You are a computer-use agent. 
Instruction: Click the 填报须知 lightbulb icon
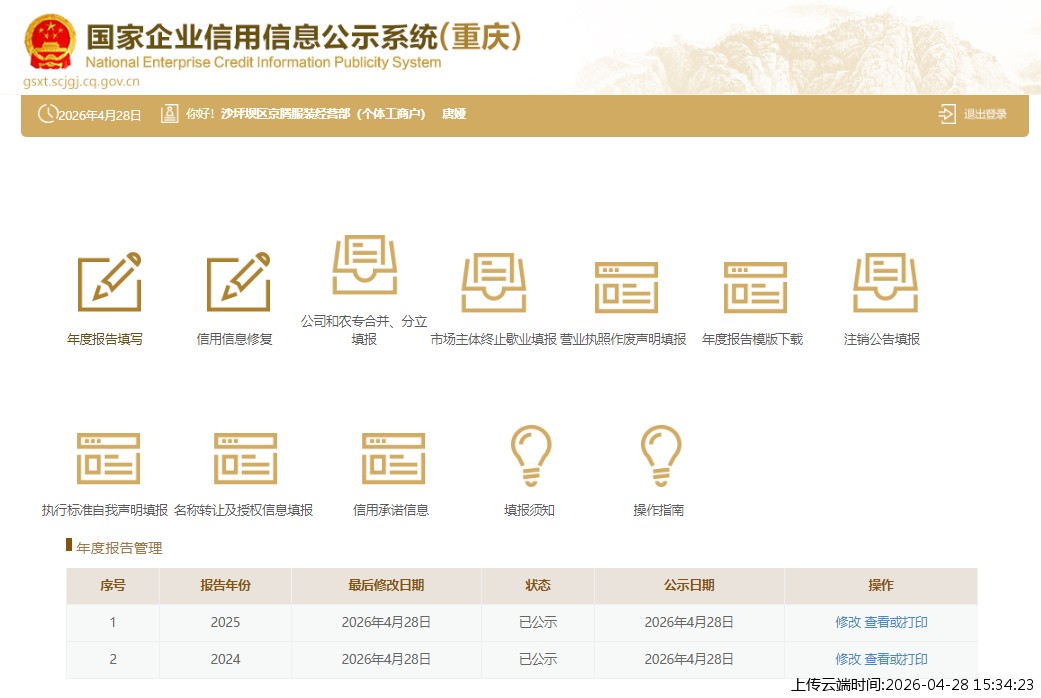pyautogui.click(x=530, y=455)
